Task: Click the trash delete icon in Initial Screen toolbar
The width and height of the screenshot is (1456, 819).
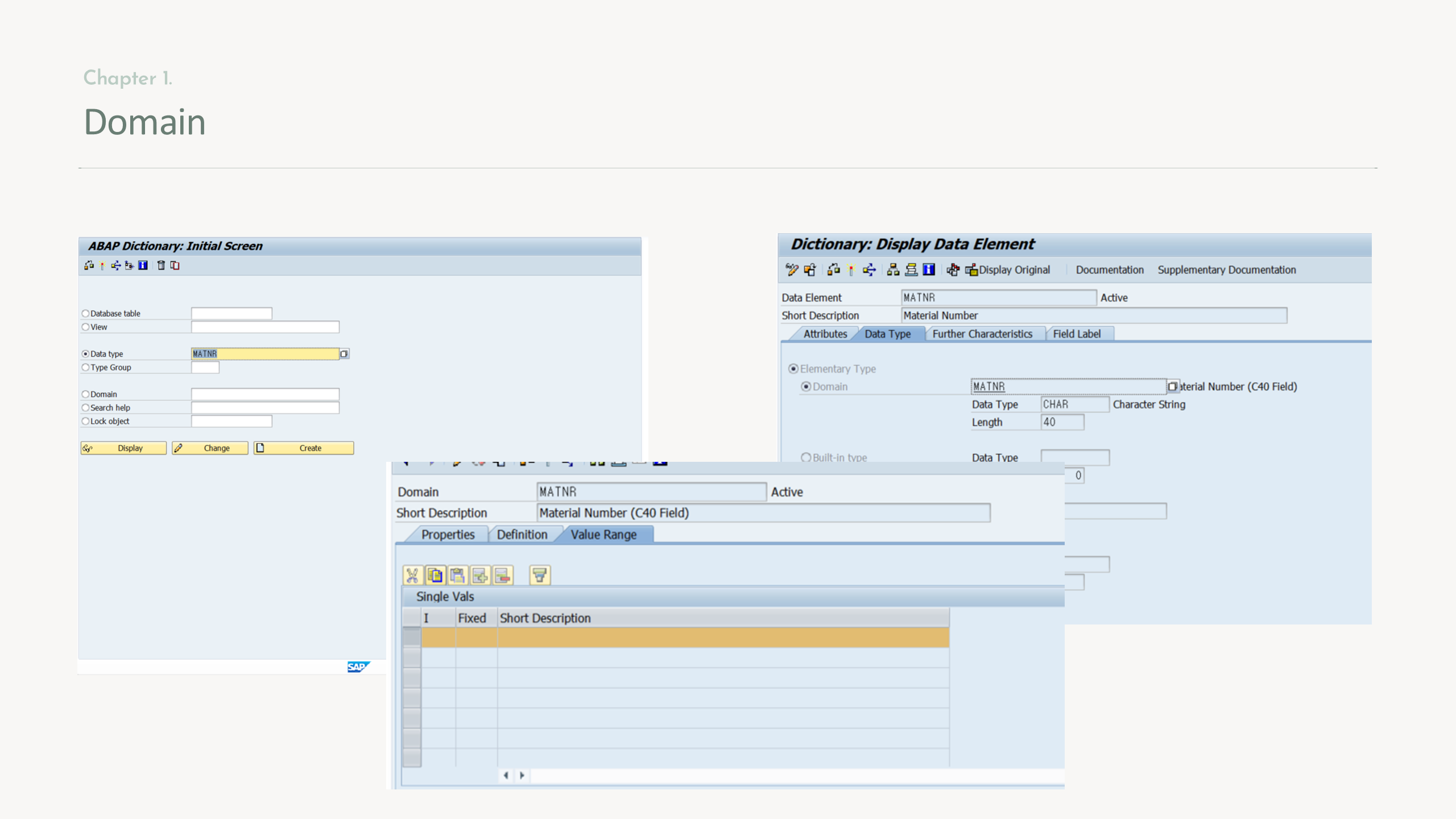Action: [x=161, y=266]
